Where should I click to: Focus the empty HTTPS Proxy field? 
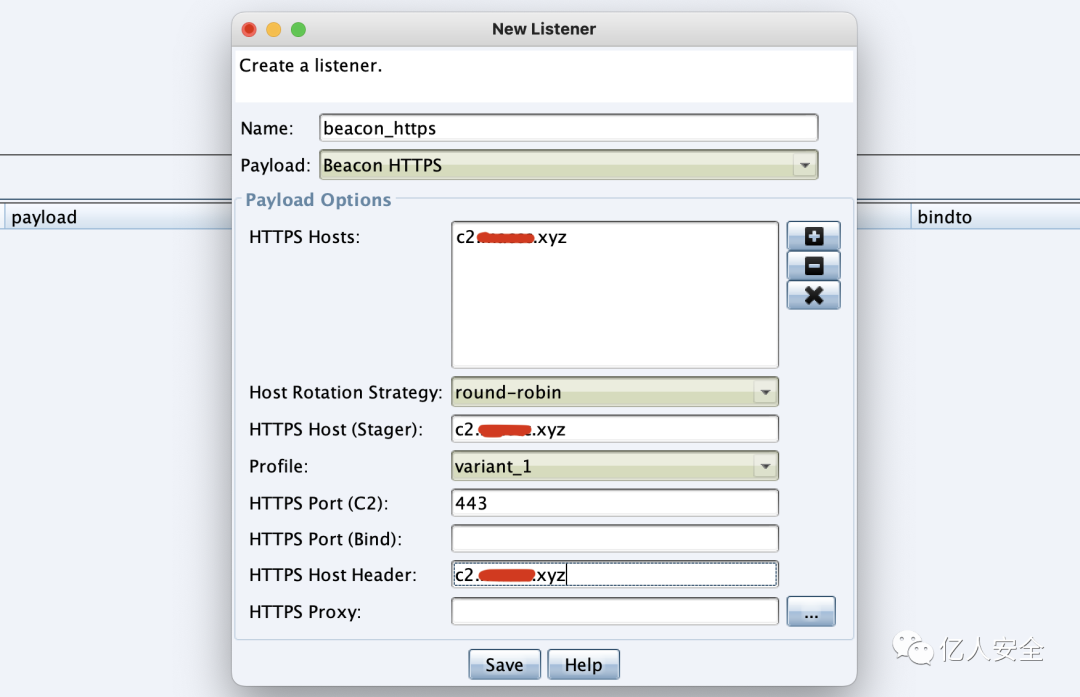coord(614,612)
